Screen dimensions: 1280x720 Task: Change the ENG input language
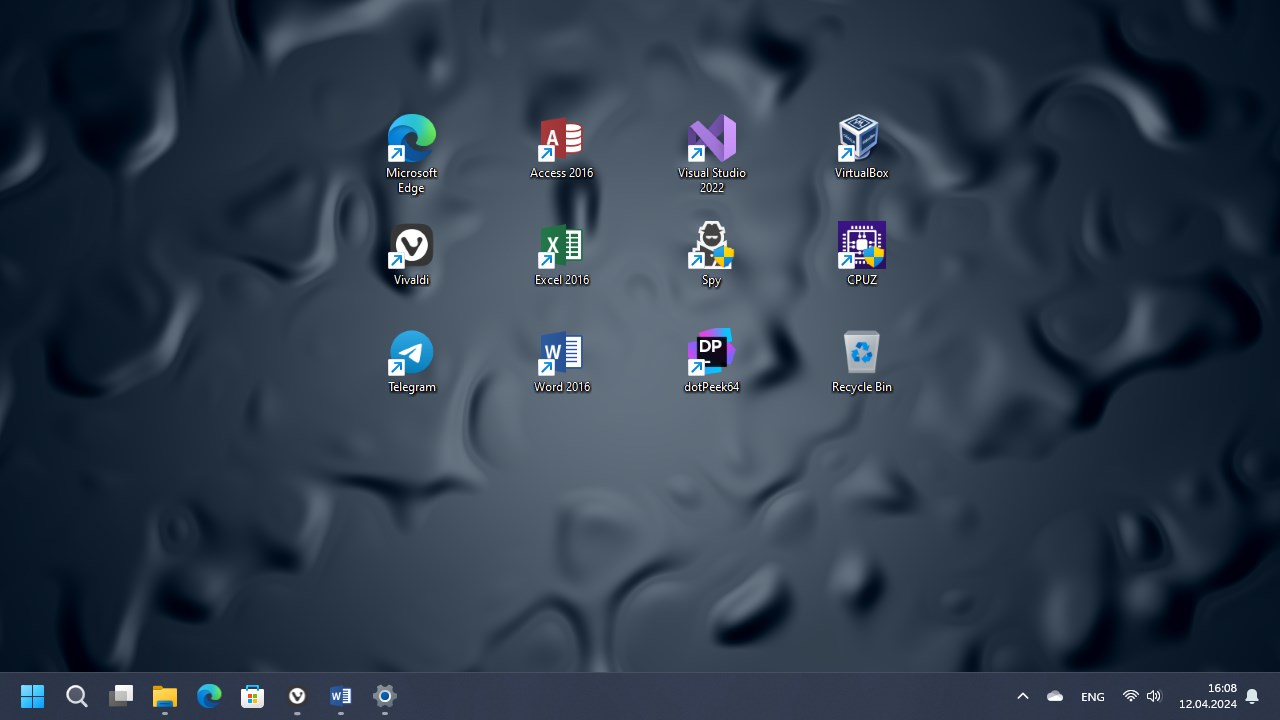click(x=1093, y=696)
